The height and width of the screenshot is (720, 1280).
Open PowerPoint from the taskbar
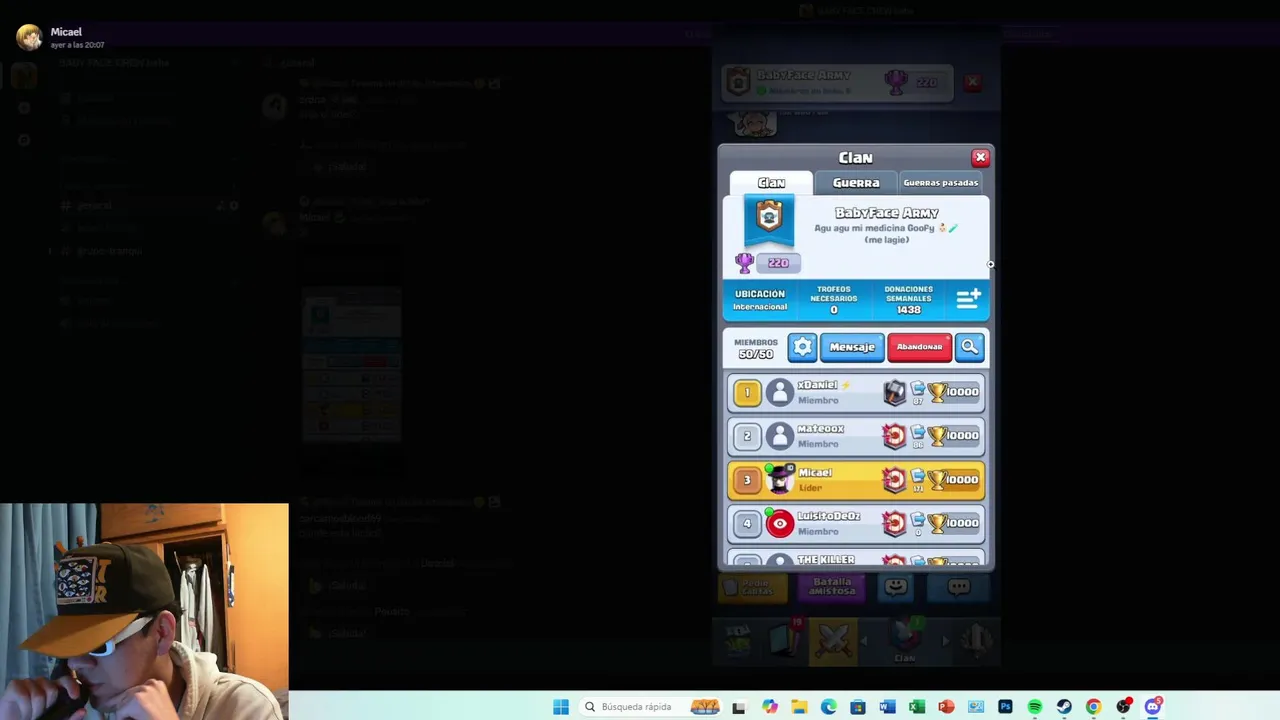(946, 707)
